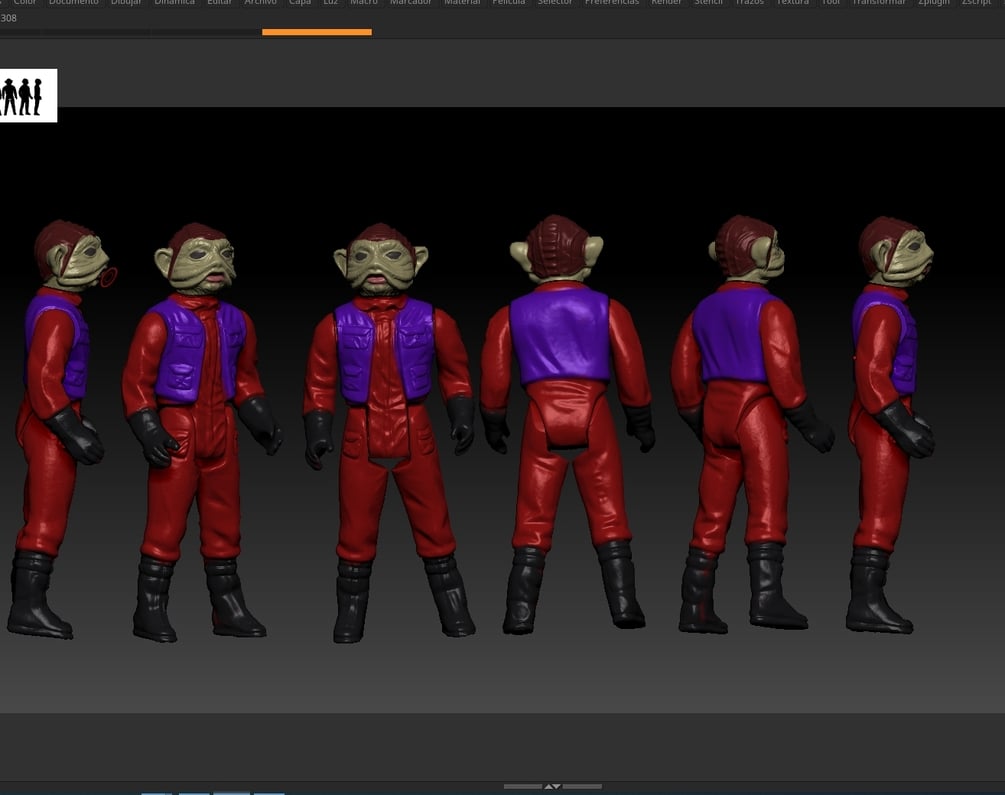
Task: Click the back-view figure's purple vest
Action: click(561, 335)
